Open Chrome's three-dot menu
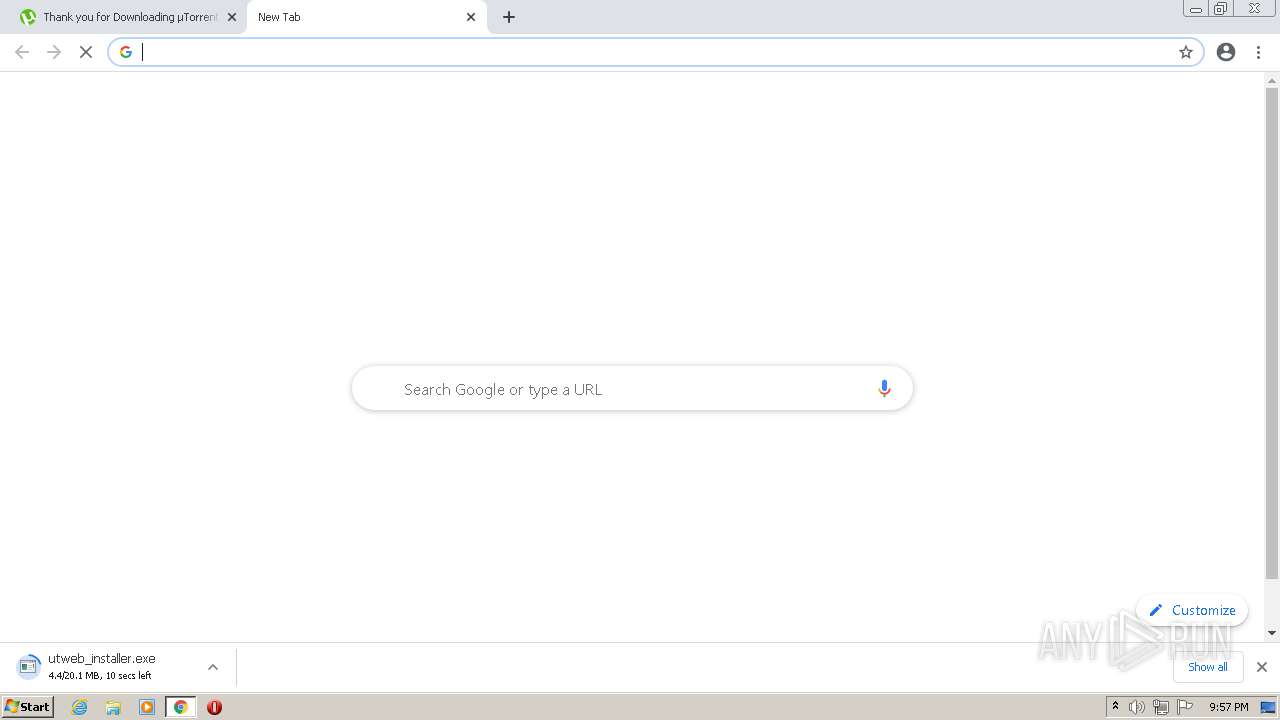Image resolution: width=1280 pixels, height=720 pixels. point(1258,52)
